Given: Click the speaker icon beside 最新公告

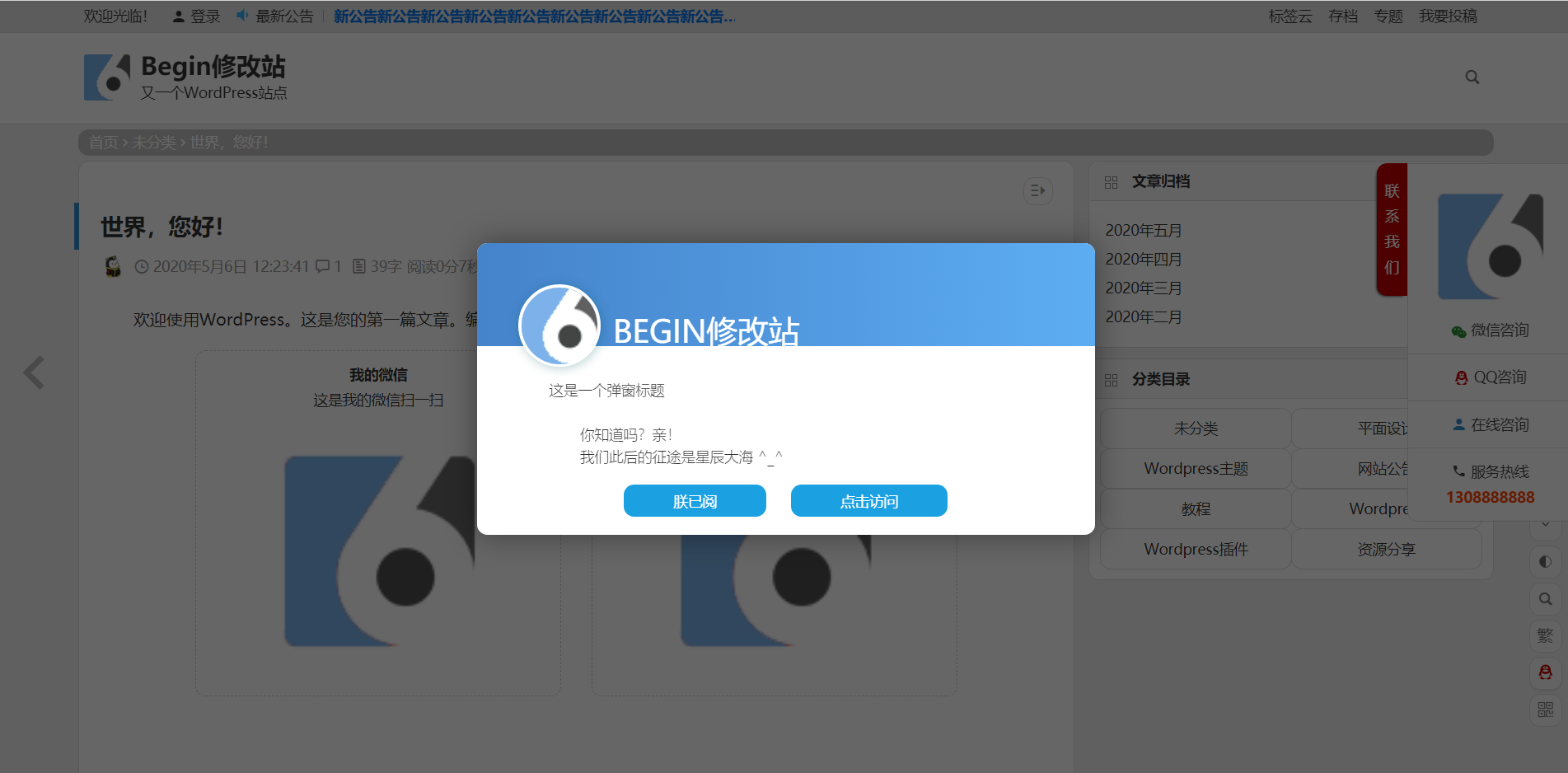Looking at the screenshot, I should pos(242,16).
